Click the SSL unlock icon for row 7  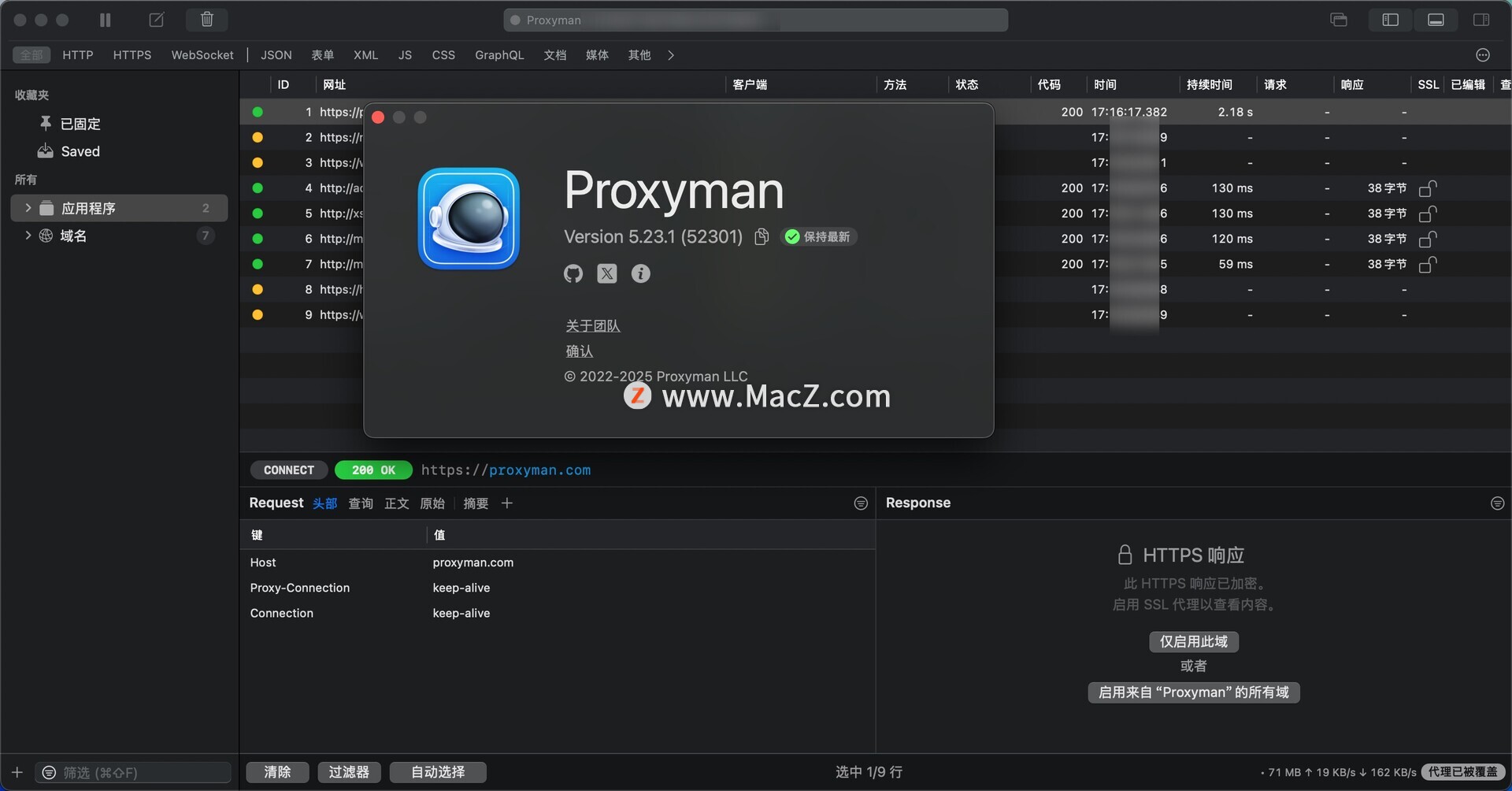(1428, 264)
